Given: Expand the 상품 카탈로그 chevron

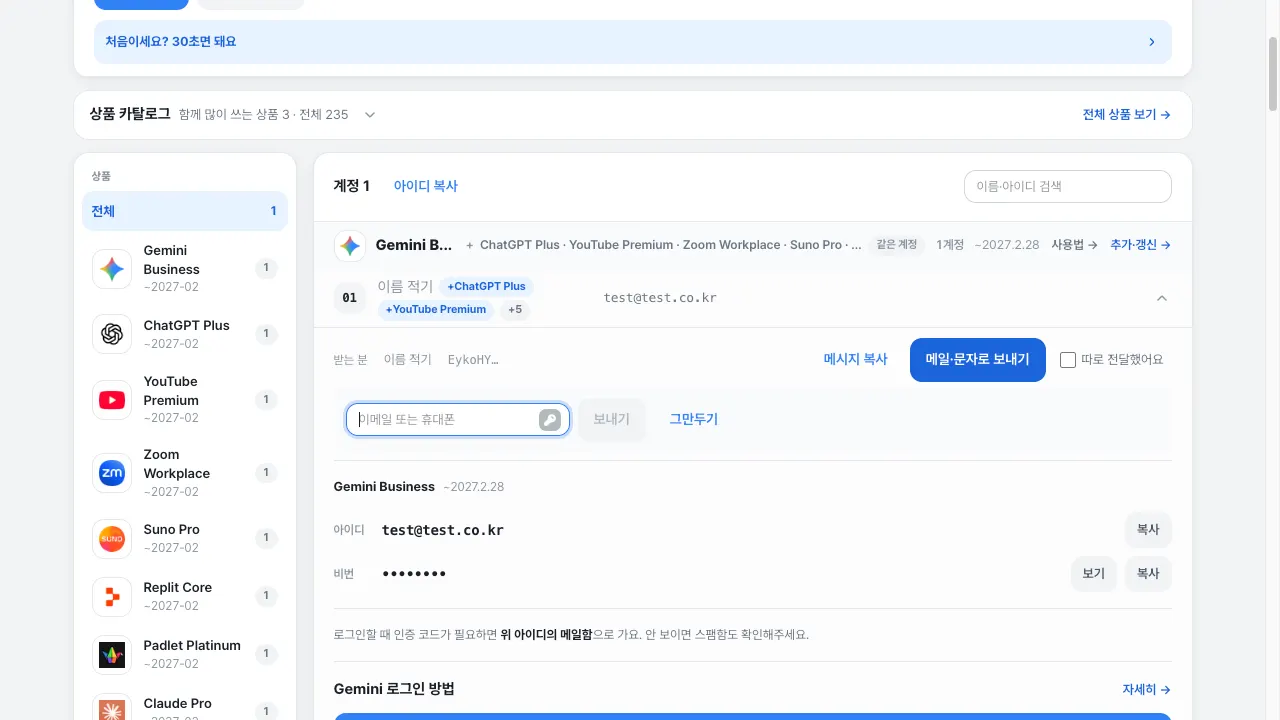Looking at the screenshot, I should (370, 115).
